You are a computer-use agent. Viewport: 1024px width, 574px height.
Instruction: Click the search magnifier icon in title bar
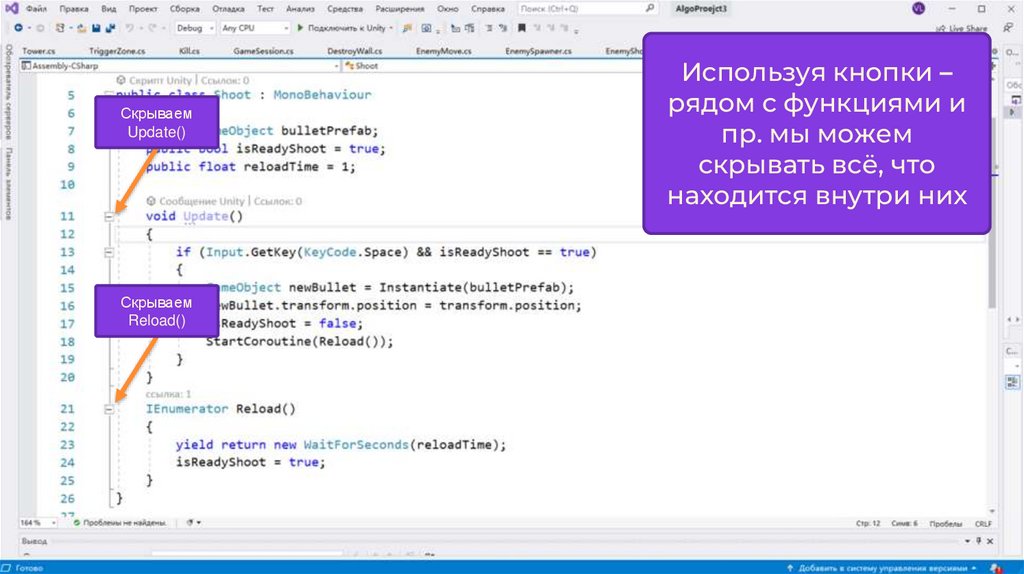[649, 8]
